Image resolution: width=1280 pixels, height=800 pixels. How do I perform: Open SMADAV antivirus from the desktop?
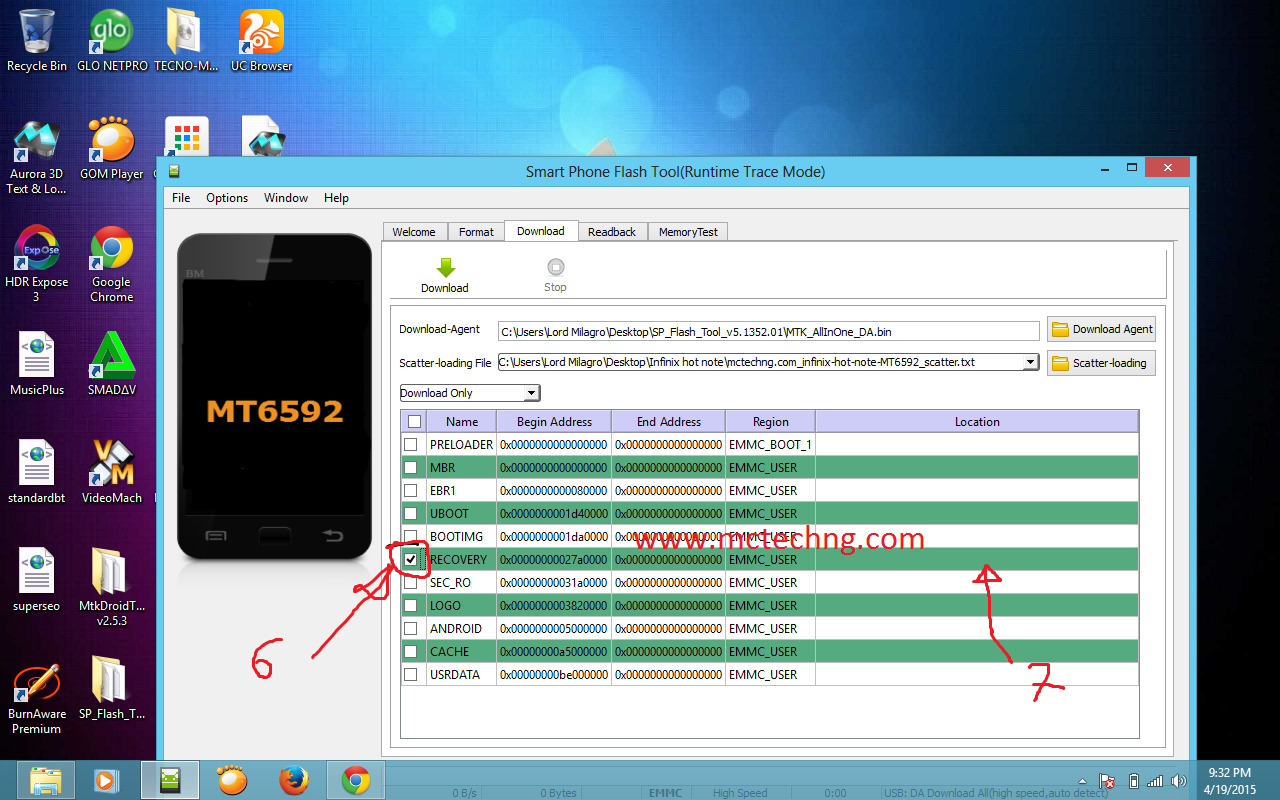pyautogui.click(x=110, y=355)
